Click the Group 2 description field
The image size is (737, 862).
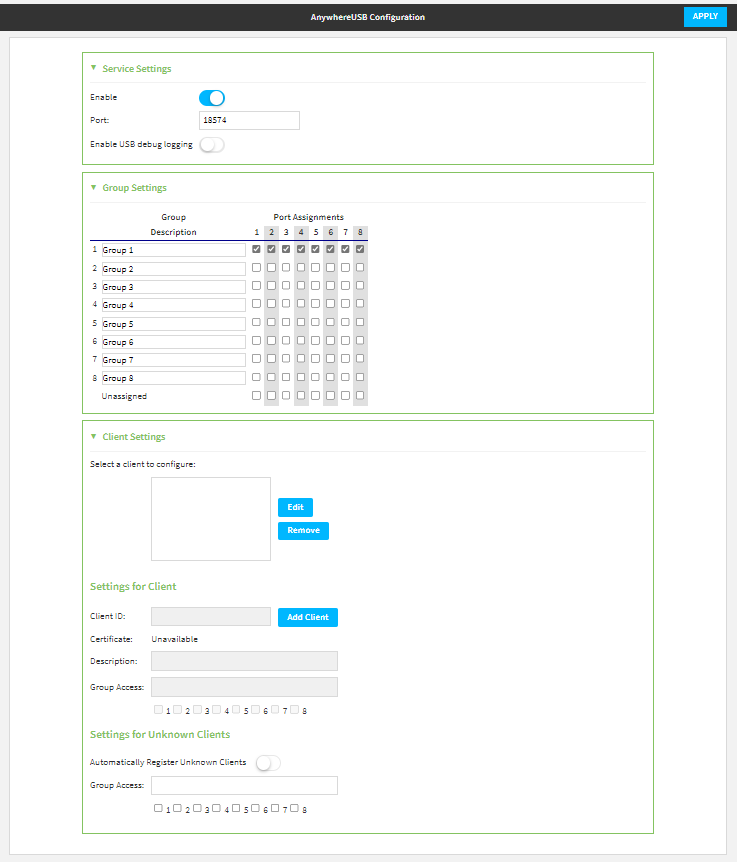click(x=173, y=269)
